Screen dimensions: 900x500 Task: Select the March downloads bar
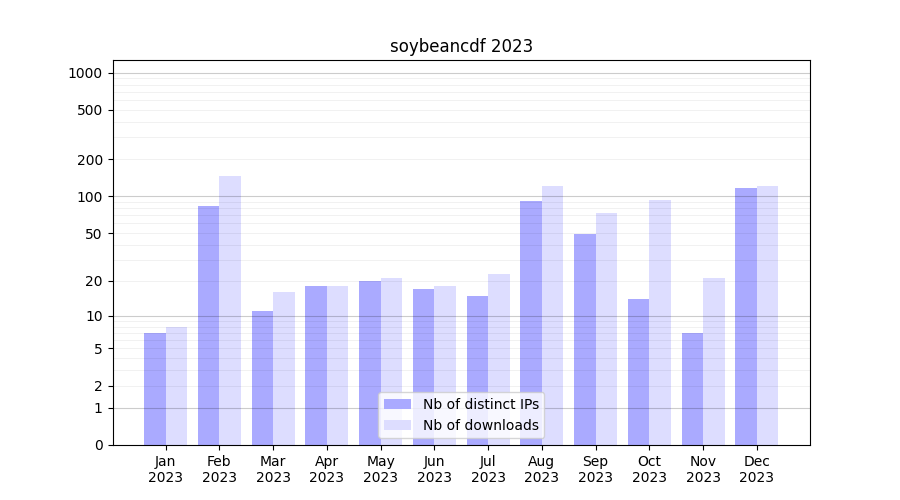pyautogui.click(x=284, y=368)
